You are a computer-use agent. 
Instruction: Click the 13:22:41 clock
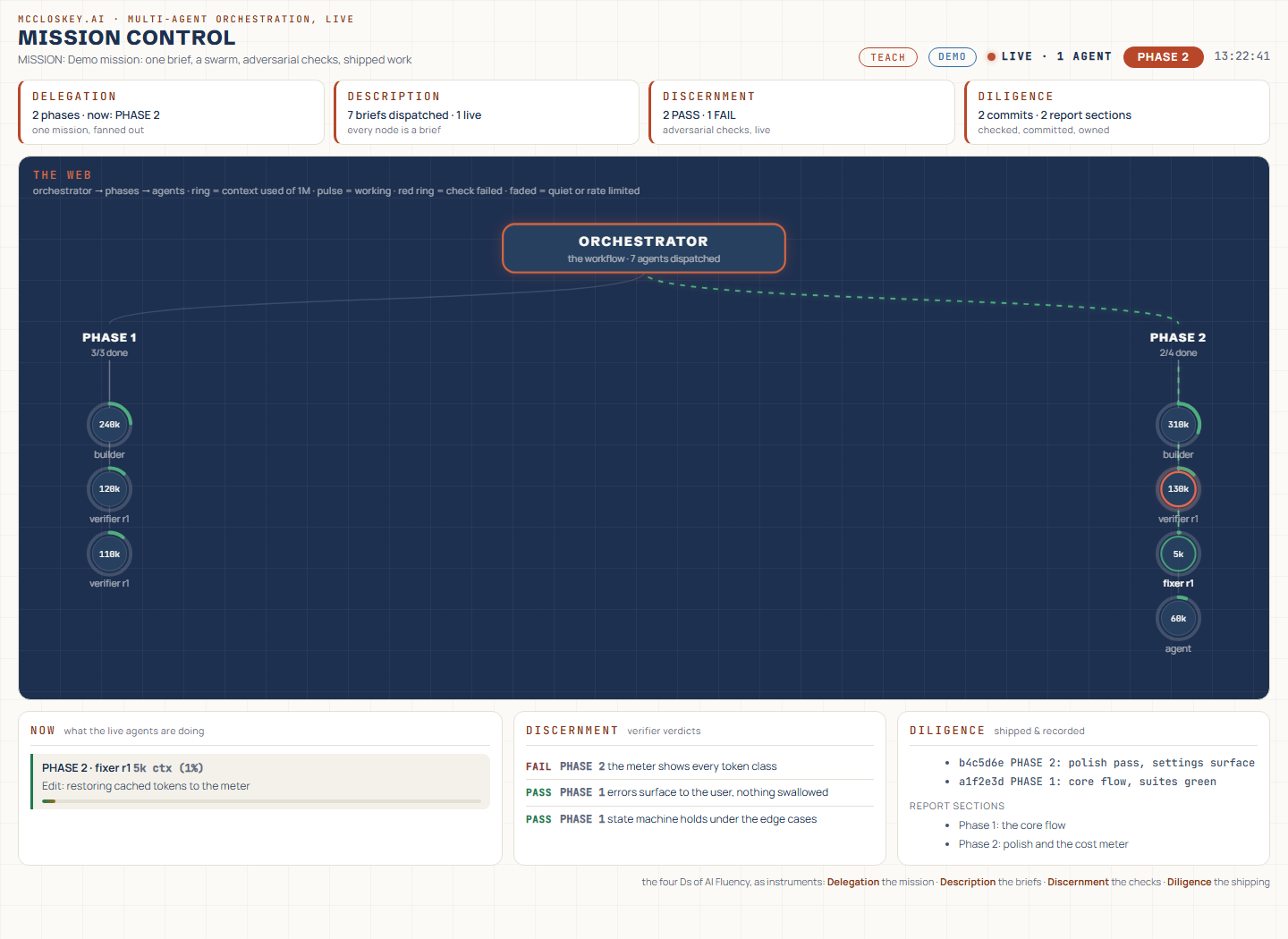tap(1241, 56)
